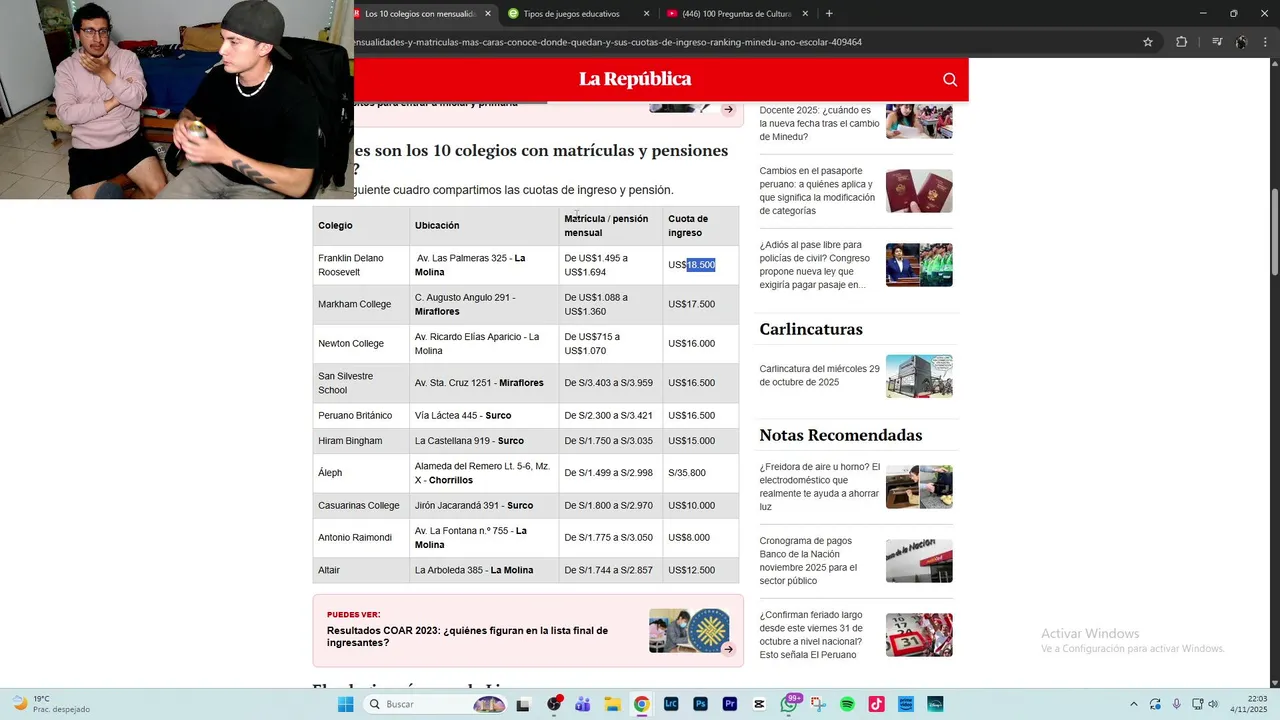This screenshot has height=720, width=1280.
Task: Click the microphone tray icon
Action: [x=1177, y=704]
